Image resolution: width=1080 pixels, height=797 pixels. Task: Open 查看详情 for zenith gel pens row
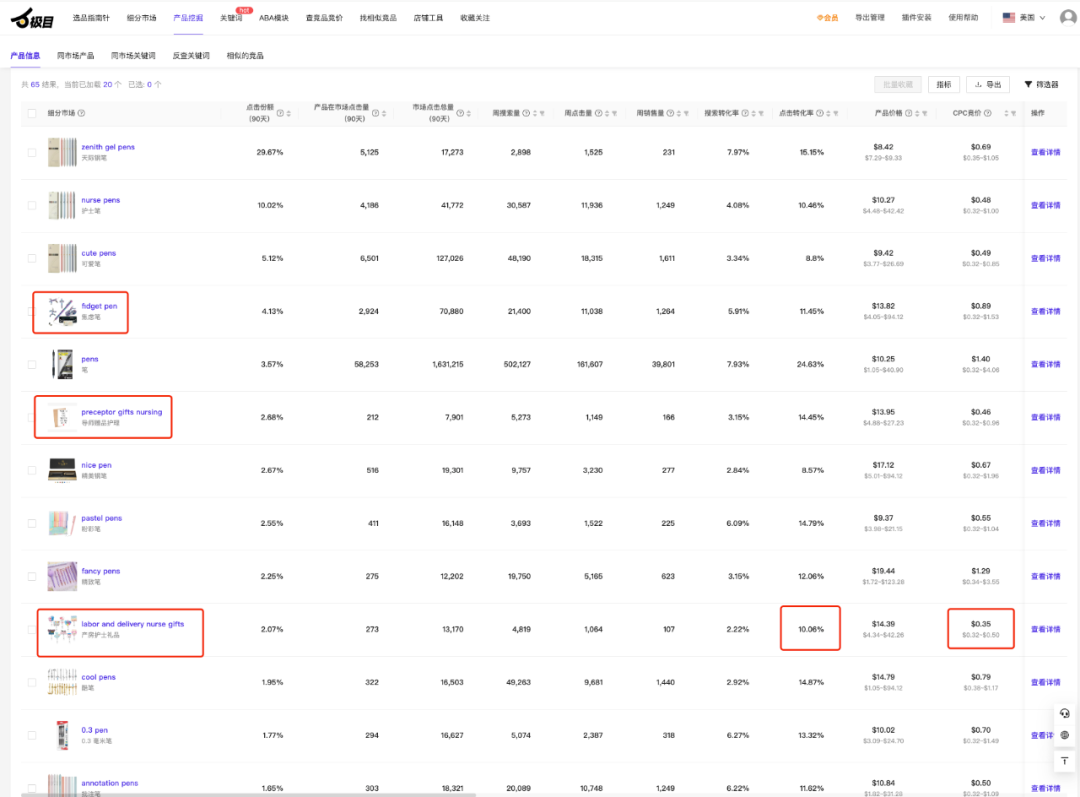point(1046,152)
